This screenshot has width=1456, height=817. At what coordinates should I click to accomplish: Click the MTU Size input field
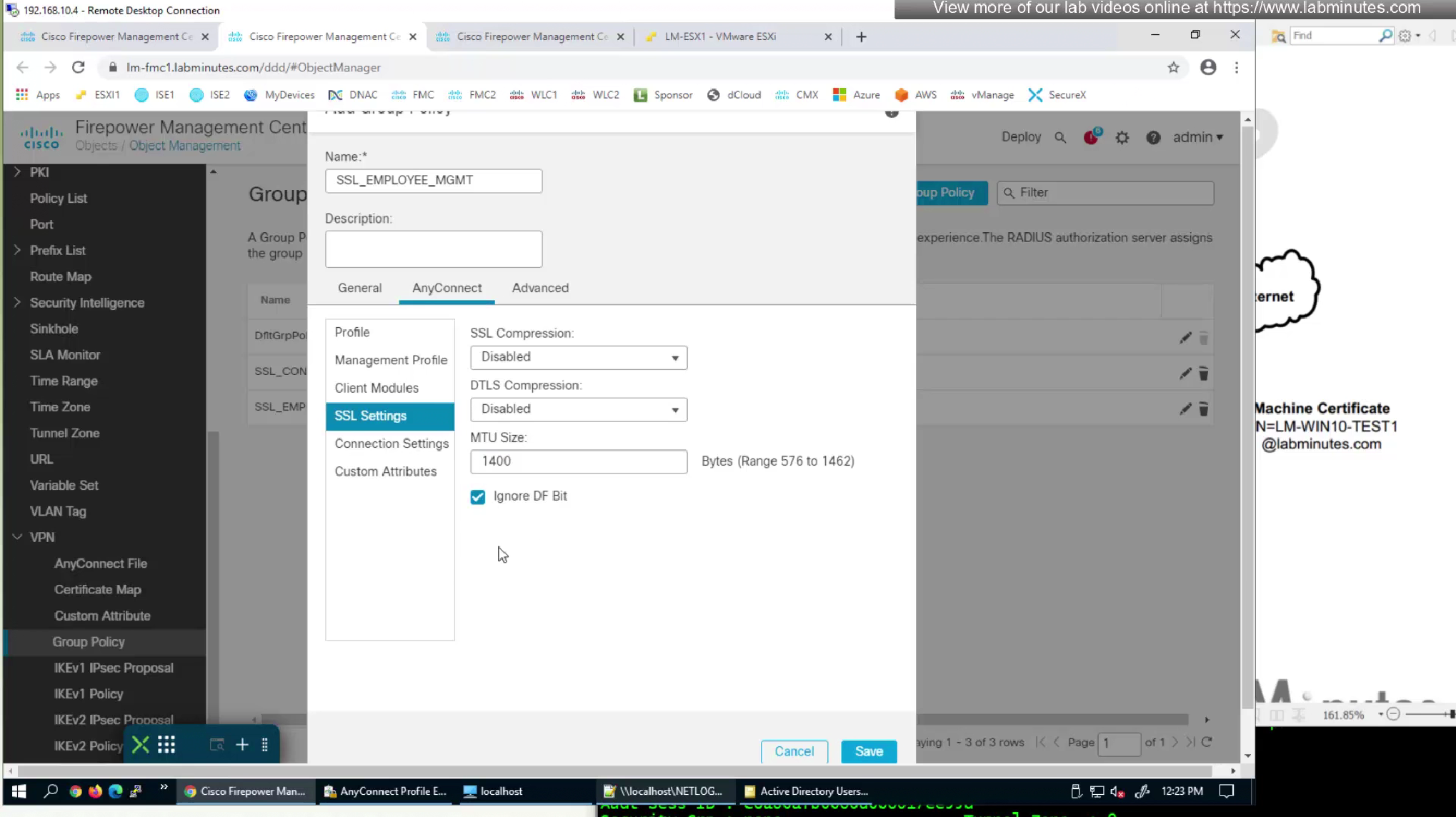[579, 461]
